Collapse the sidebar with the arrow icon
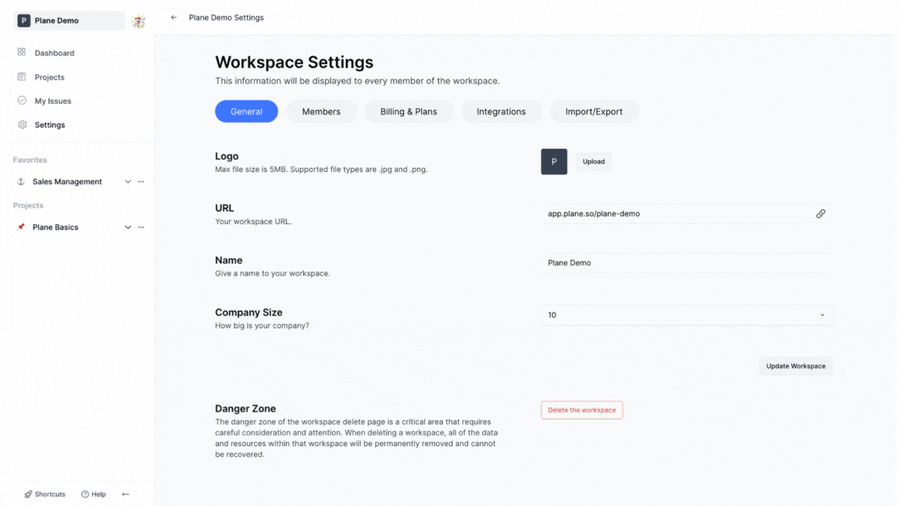 click(x=126, y=494)
